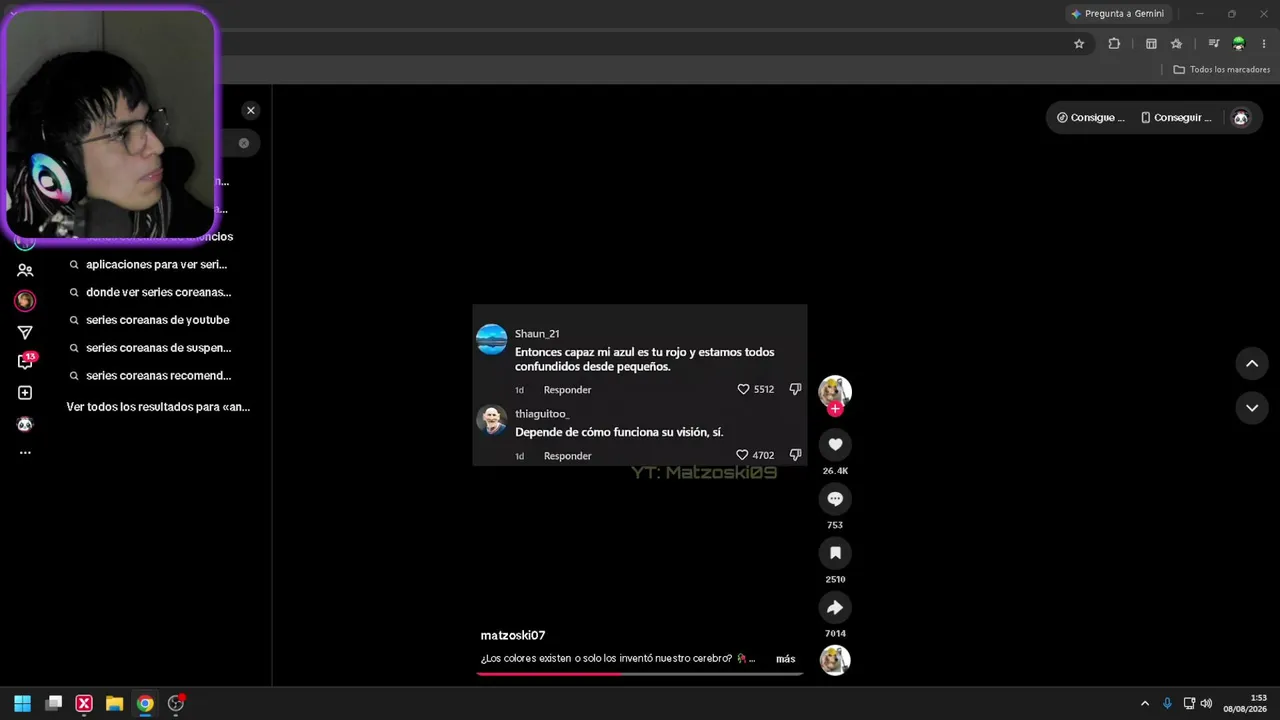This screenshot has height=720, width=1280.
Task: Clear the search field text
Action: (x=243, y=143)
